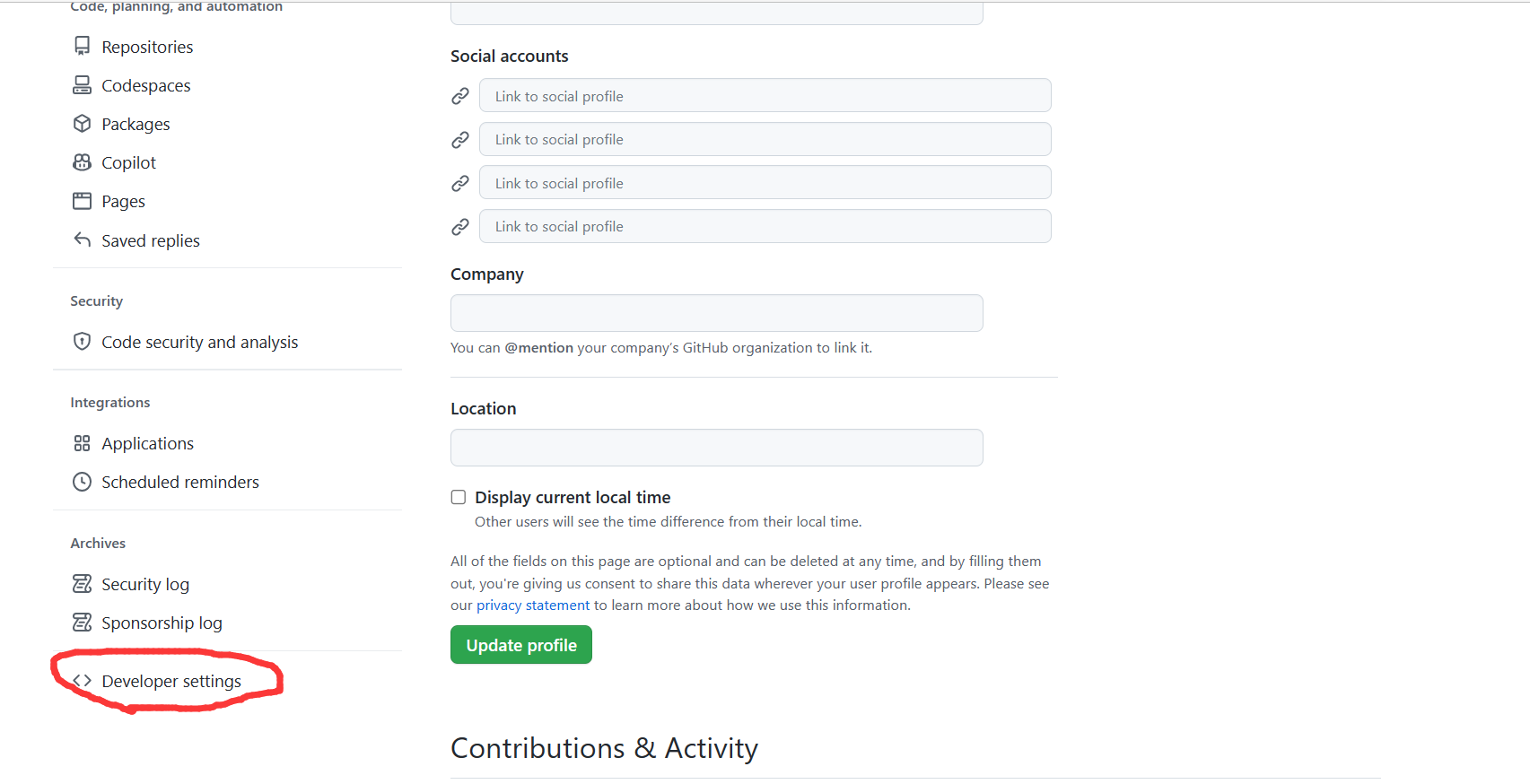The image size is (1530, 784).
Task: Click the Codespaces icon
Action: [82, 85]
